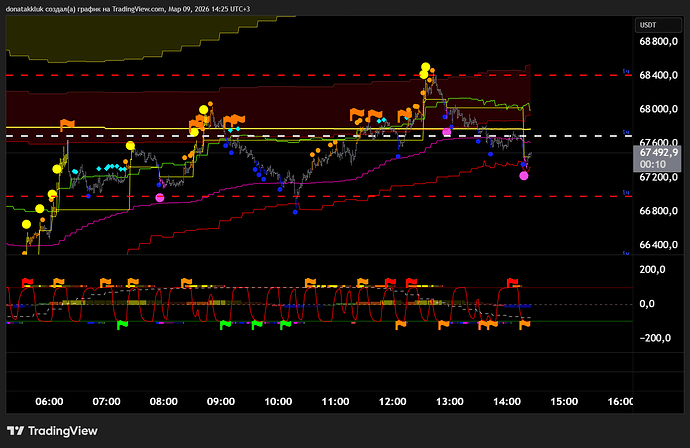Click the rightmost orange flag in the oscillator
690x448 pixels.
tap(524, 324)
